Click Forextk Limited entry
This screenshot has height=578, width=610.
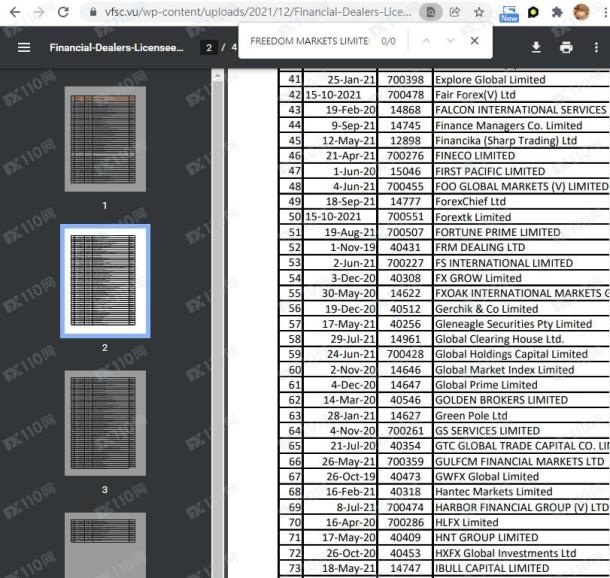point(473,217)
